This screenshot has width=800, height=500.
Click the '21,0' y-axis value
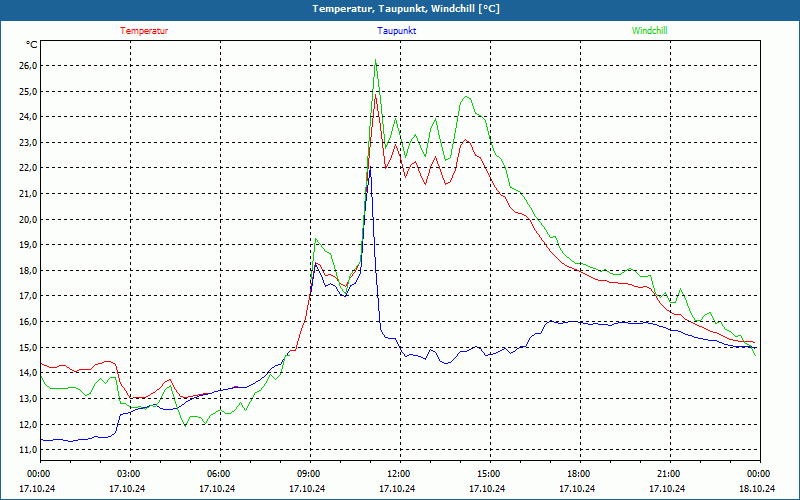[28, 193]
